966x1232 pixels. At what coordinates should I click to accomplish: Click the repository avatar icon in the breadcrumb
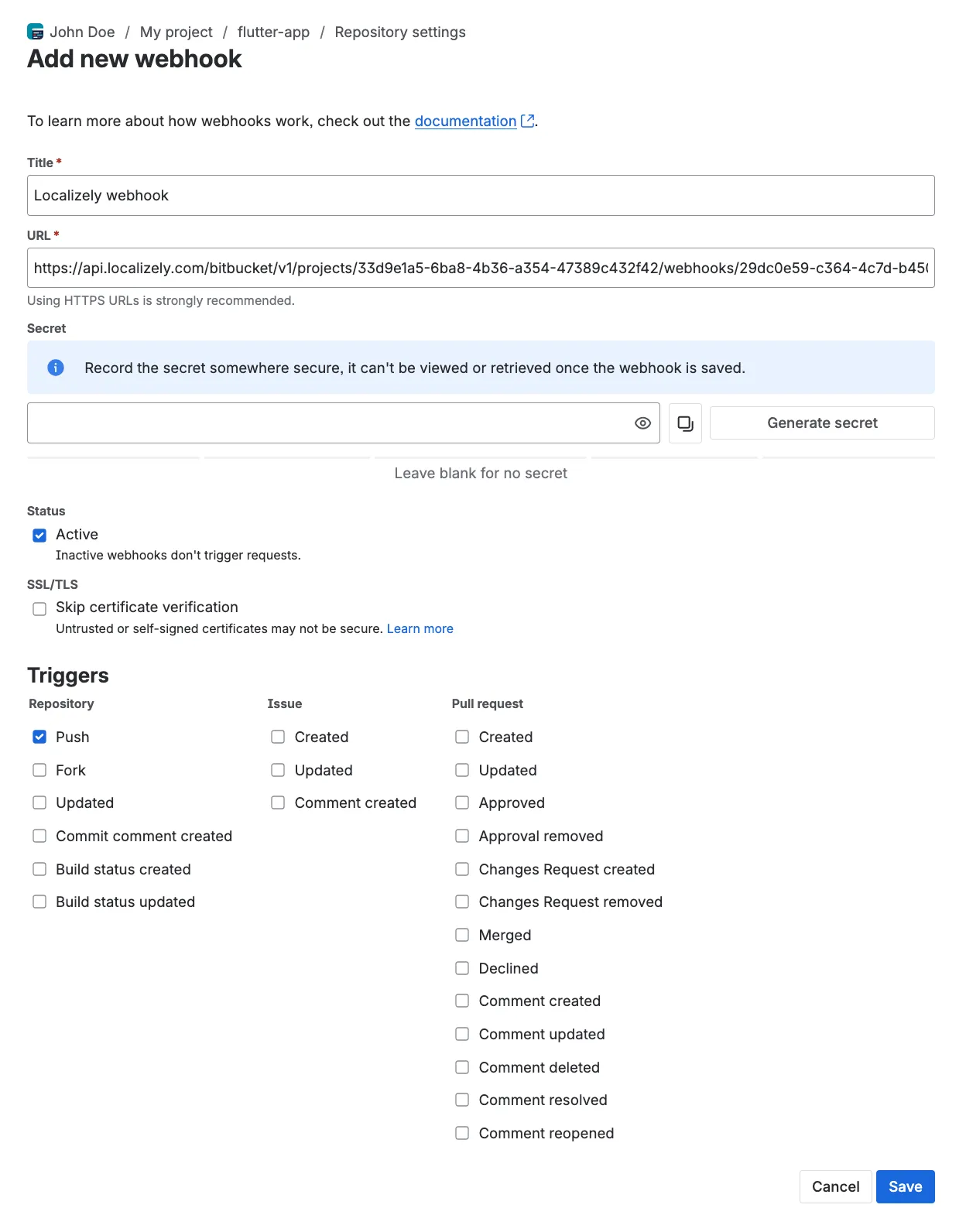click(35, 32)
